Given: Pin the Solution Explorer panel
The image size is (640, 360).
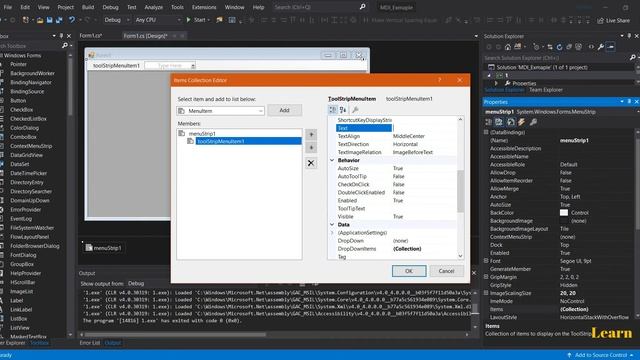Looking at the screenshot, I should (629, 36).
